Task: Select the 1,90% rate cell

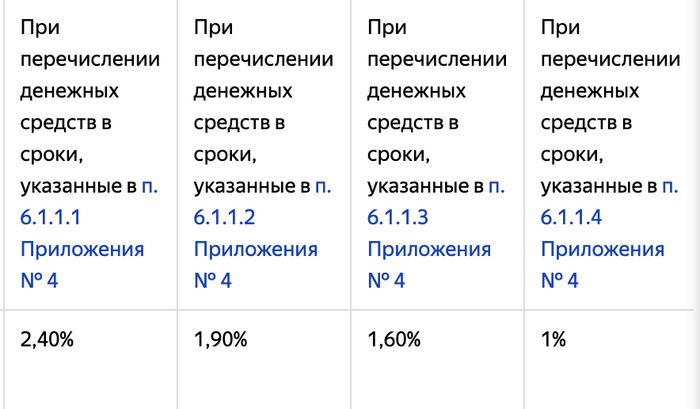Action: pyautogui.click(x=220, y=339)
